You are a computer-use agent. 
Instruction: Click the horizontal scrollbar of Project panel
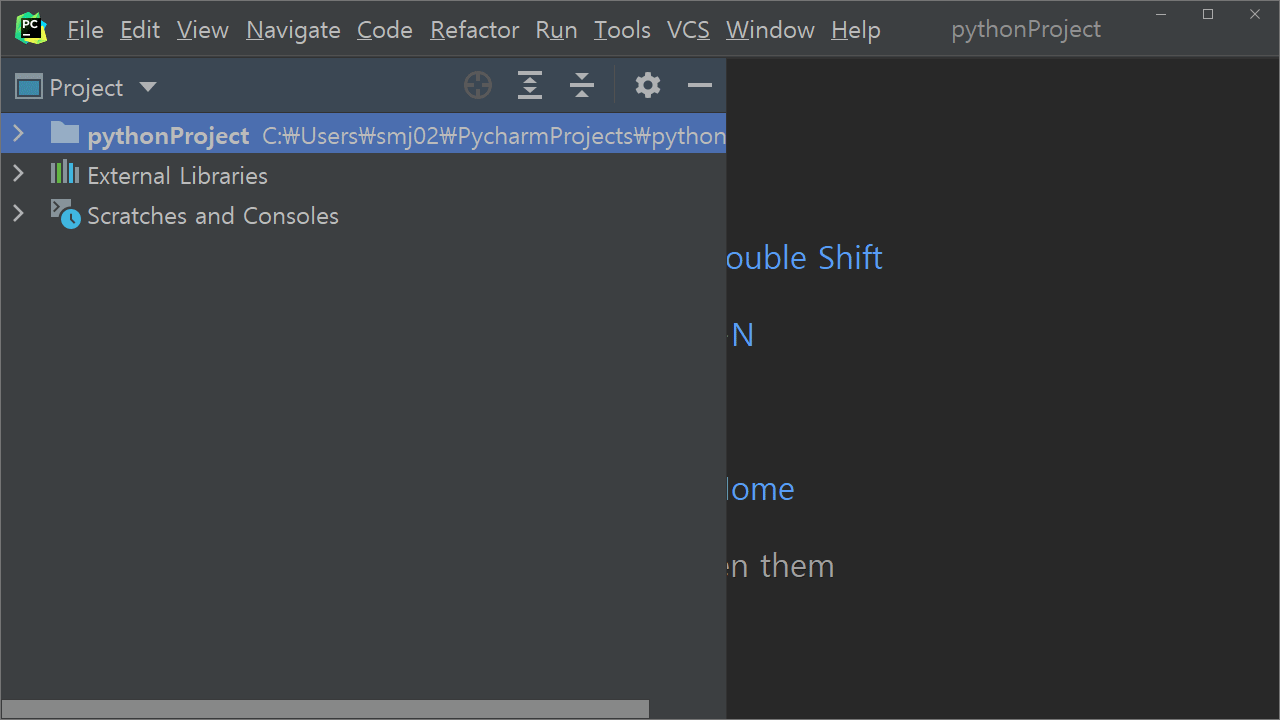(x=325, y=709)
